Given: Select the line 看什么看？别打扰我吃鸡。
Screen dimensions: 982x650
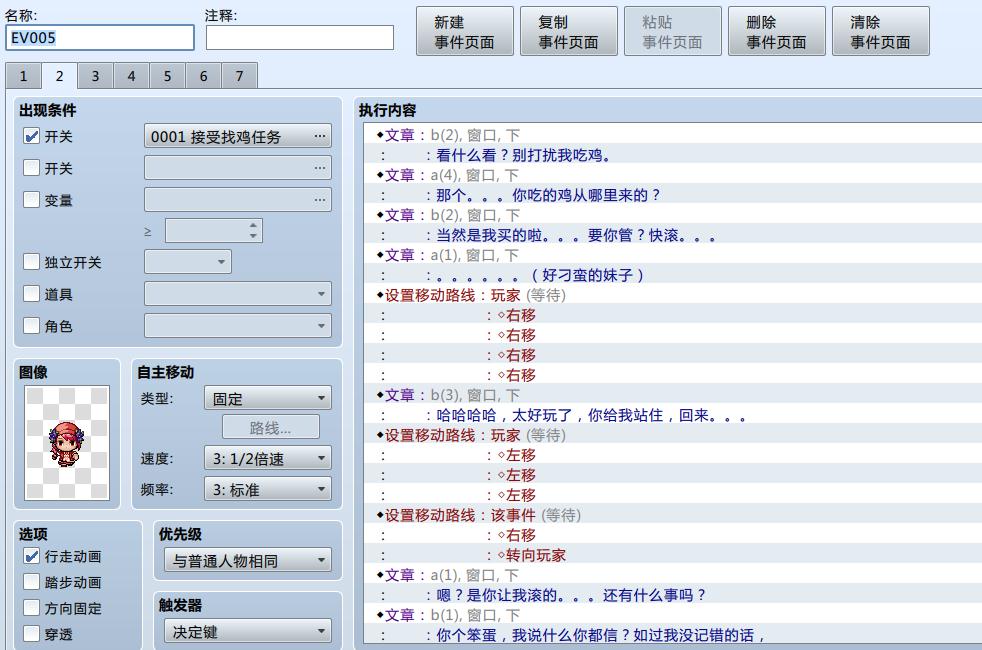Looking at the screenshot, I should coord(673,155).
